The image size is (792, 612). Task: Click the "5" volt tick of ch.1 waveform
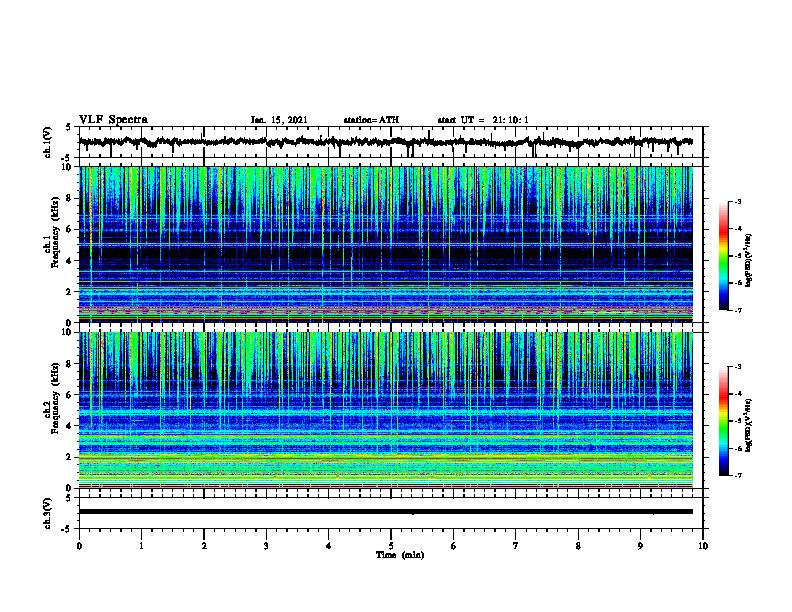(69, 128)
